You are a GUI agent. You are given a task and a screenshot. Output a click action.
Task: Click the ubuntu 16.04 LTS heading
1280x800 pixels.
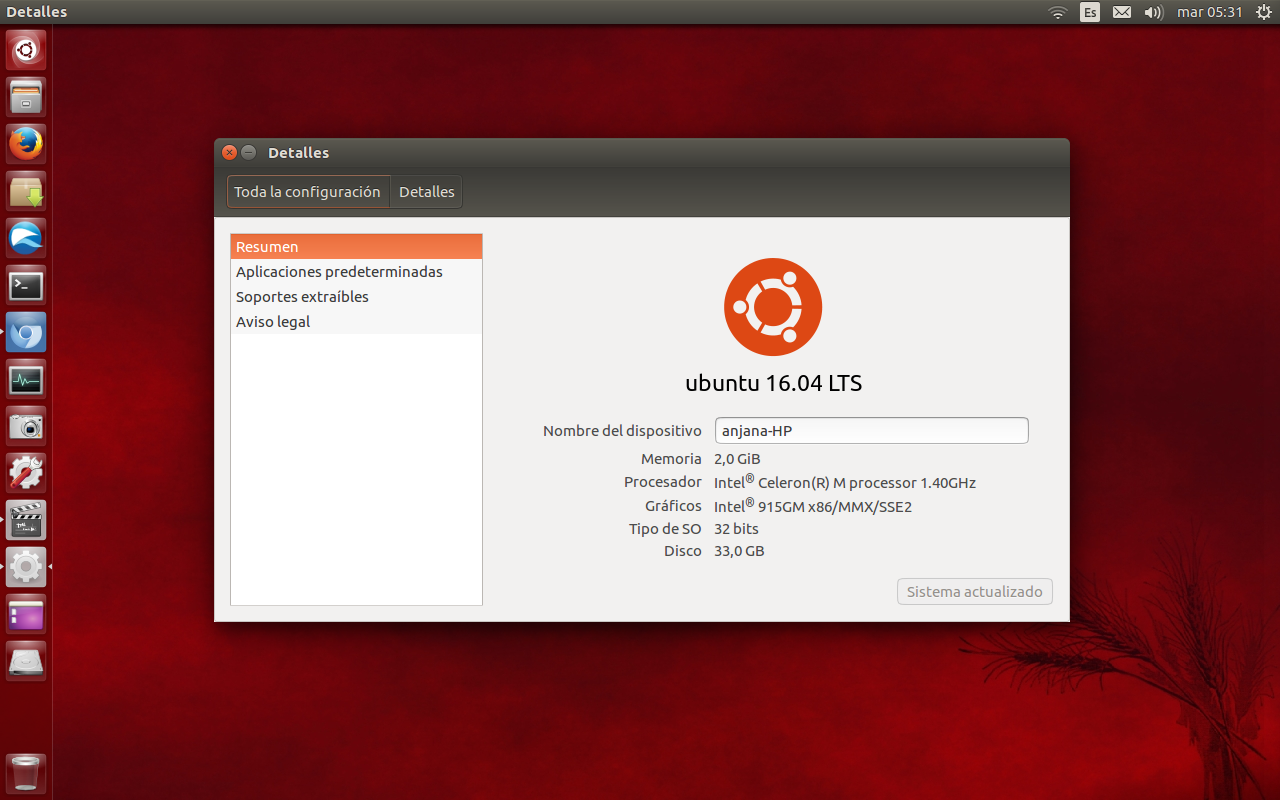click(773, 383)
